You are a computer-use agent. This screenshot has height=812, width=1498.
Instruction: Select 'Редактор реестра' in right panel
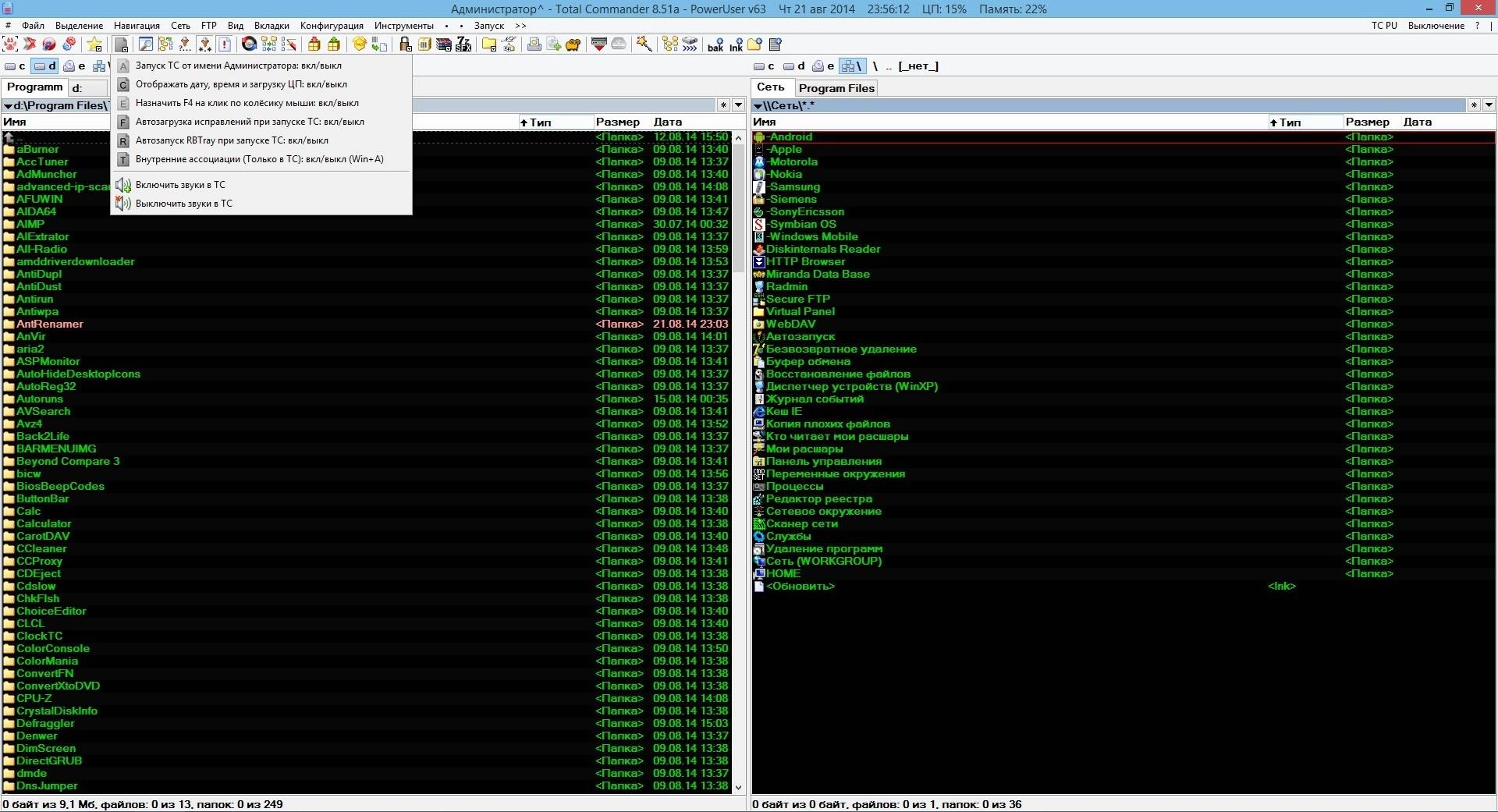pos(1123,498)
